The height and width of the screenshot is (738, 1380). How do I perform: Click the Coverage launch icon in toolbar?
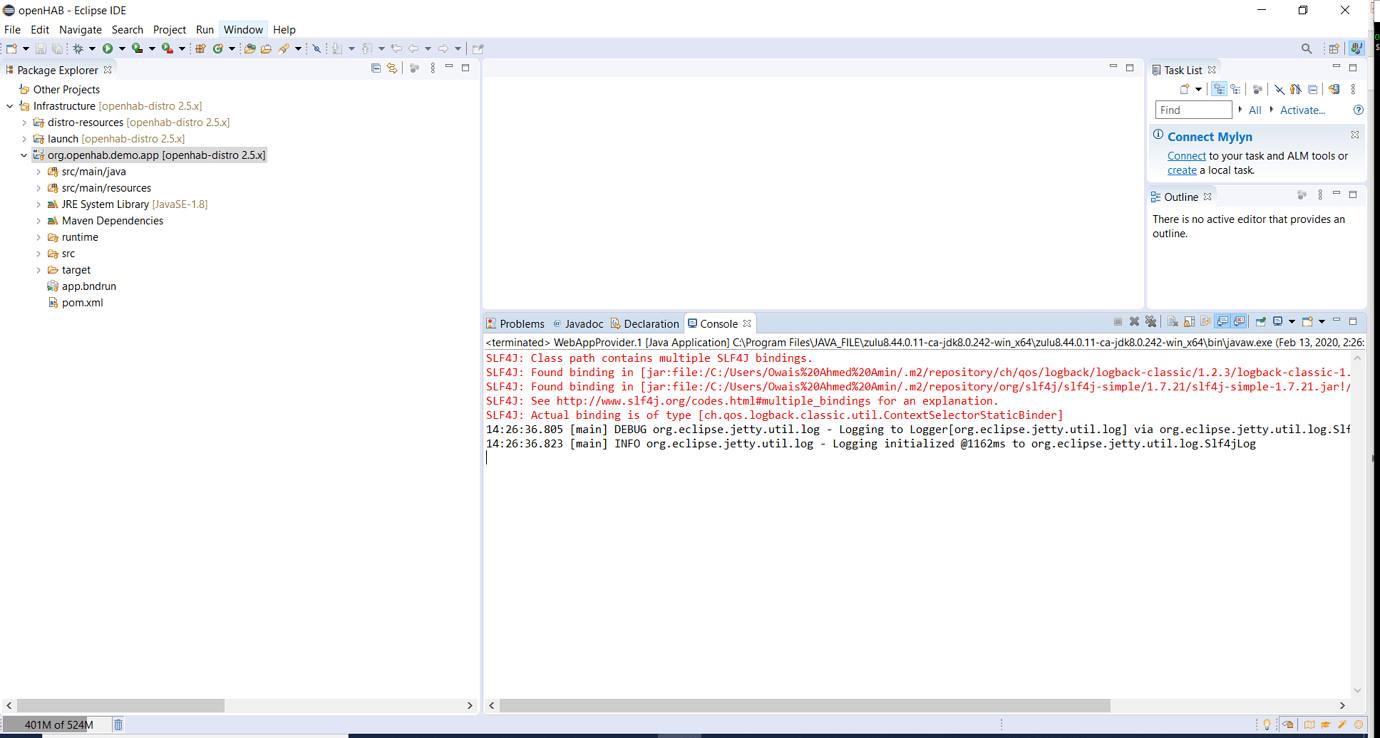pos(137,48)
